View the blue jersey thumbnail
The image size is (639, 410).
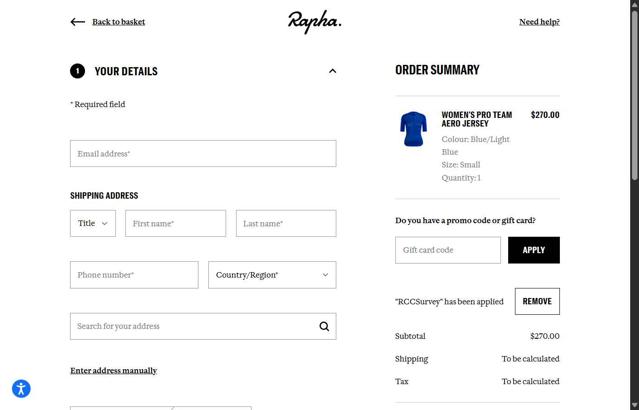(x=413, y=130)
